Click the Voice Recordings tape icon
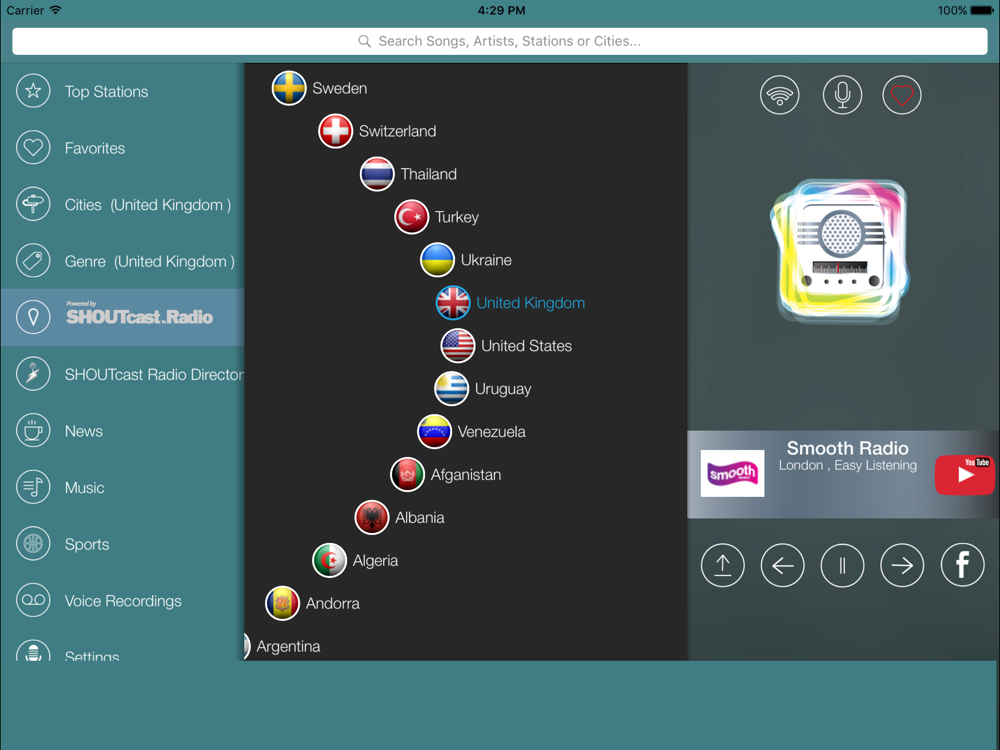This screenshot has width=1000, height=750. pyautogui.click(x=33, y=601)
